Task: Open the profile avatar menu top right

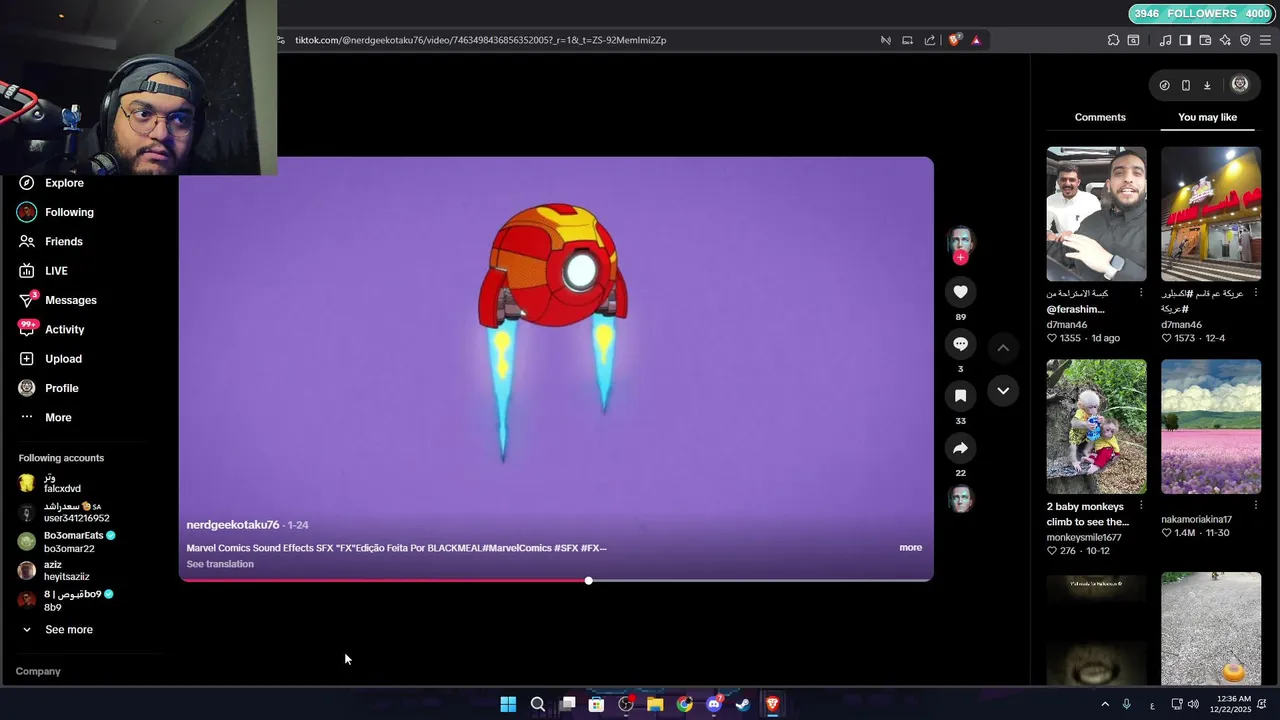Action: [1240, 84]
